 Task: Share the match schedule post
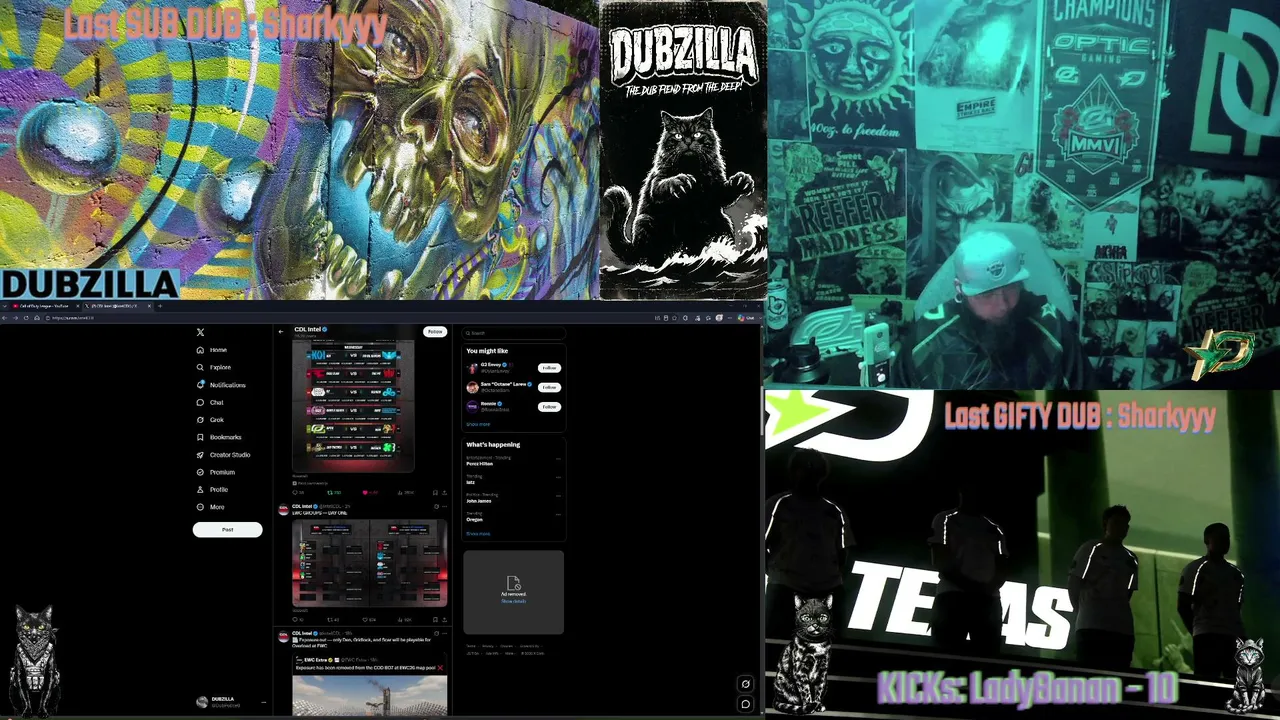(444, 492)
